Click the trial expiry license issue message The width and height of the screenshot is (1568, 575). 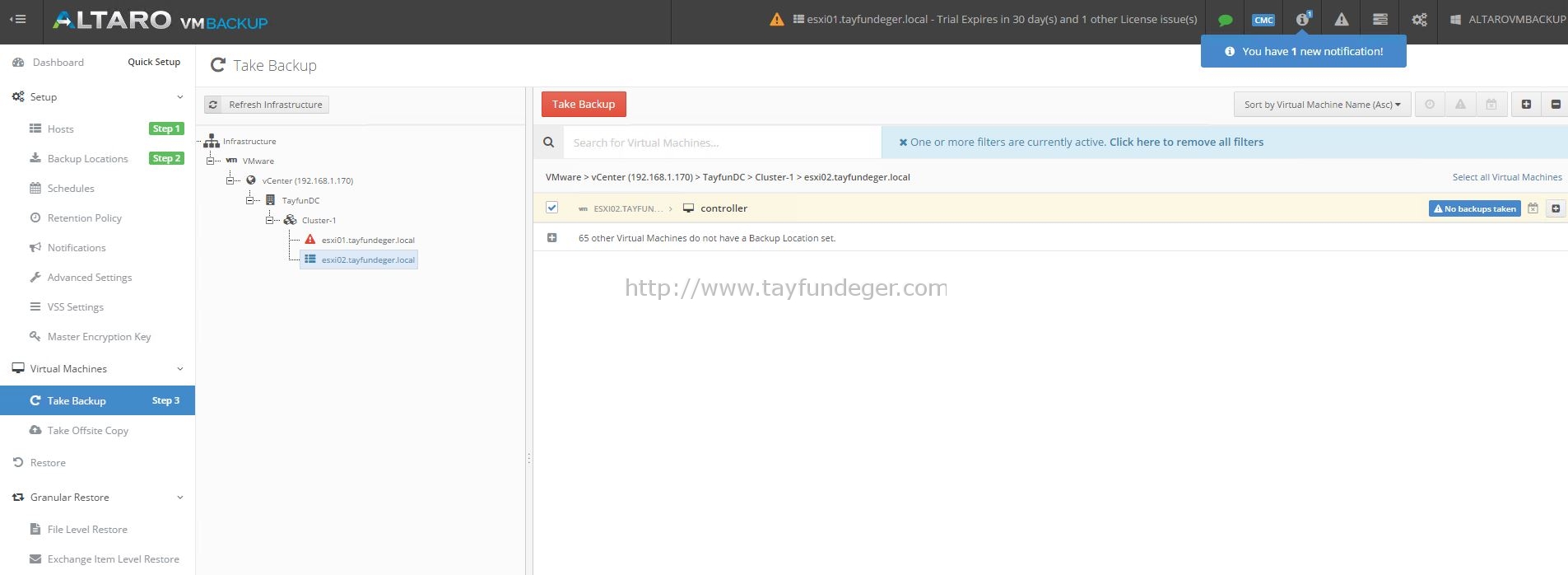point(995,19)
